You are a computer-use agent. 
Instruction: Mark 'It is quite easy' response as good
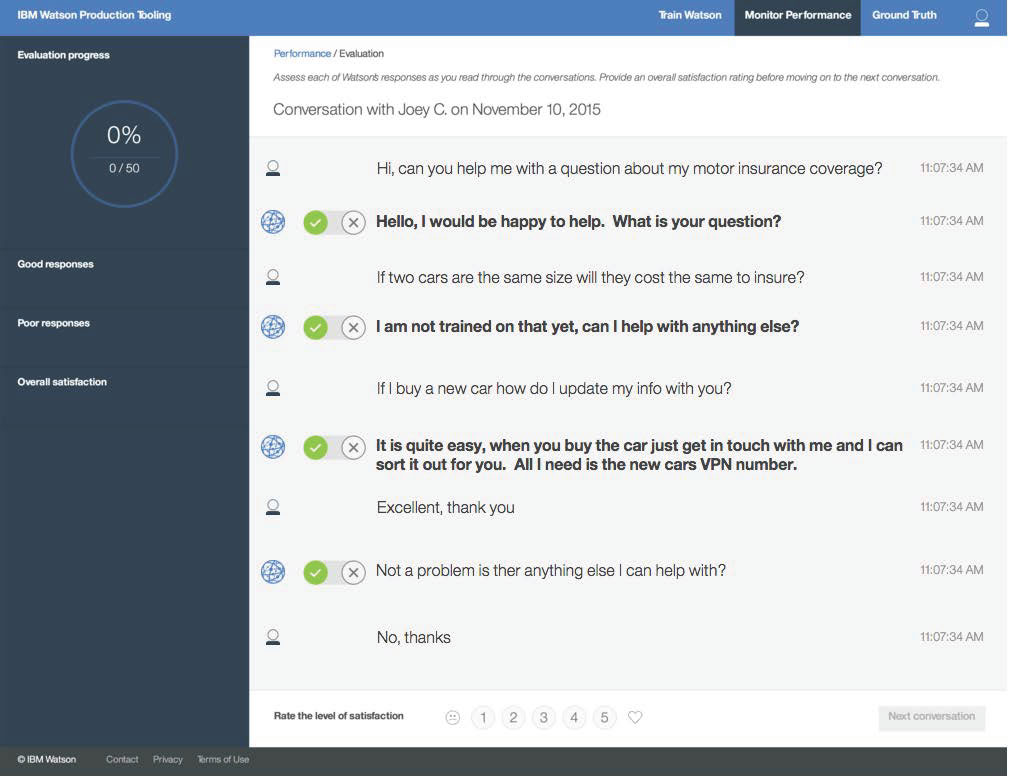point(315,447)
